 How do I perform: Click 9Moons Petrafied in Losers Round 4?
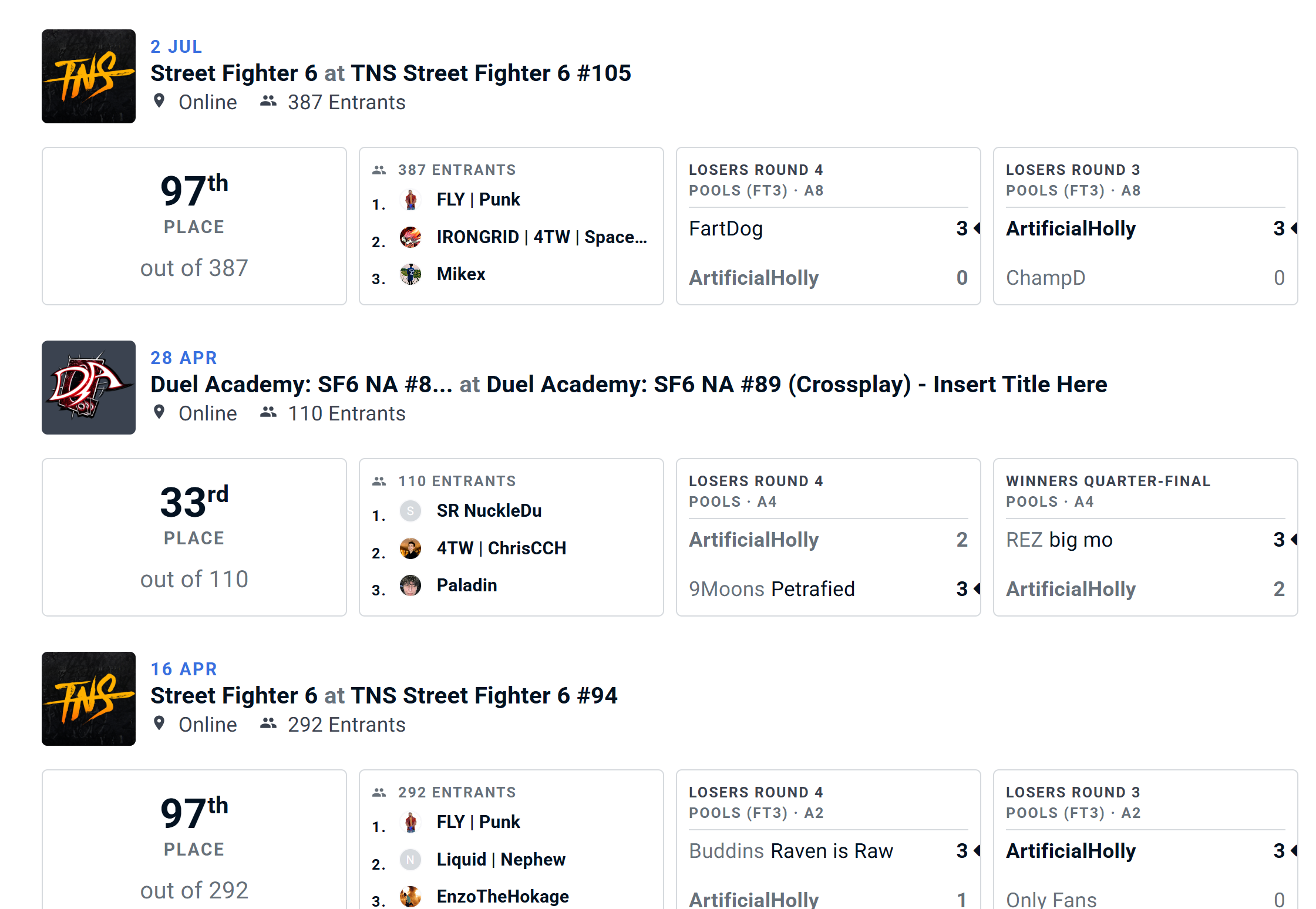point(772,589)
